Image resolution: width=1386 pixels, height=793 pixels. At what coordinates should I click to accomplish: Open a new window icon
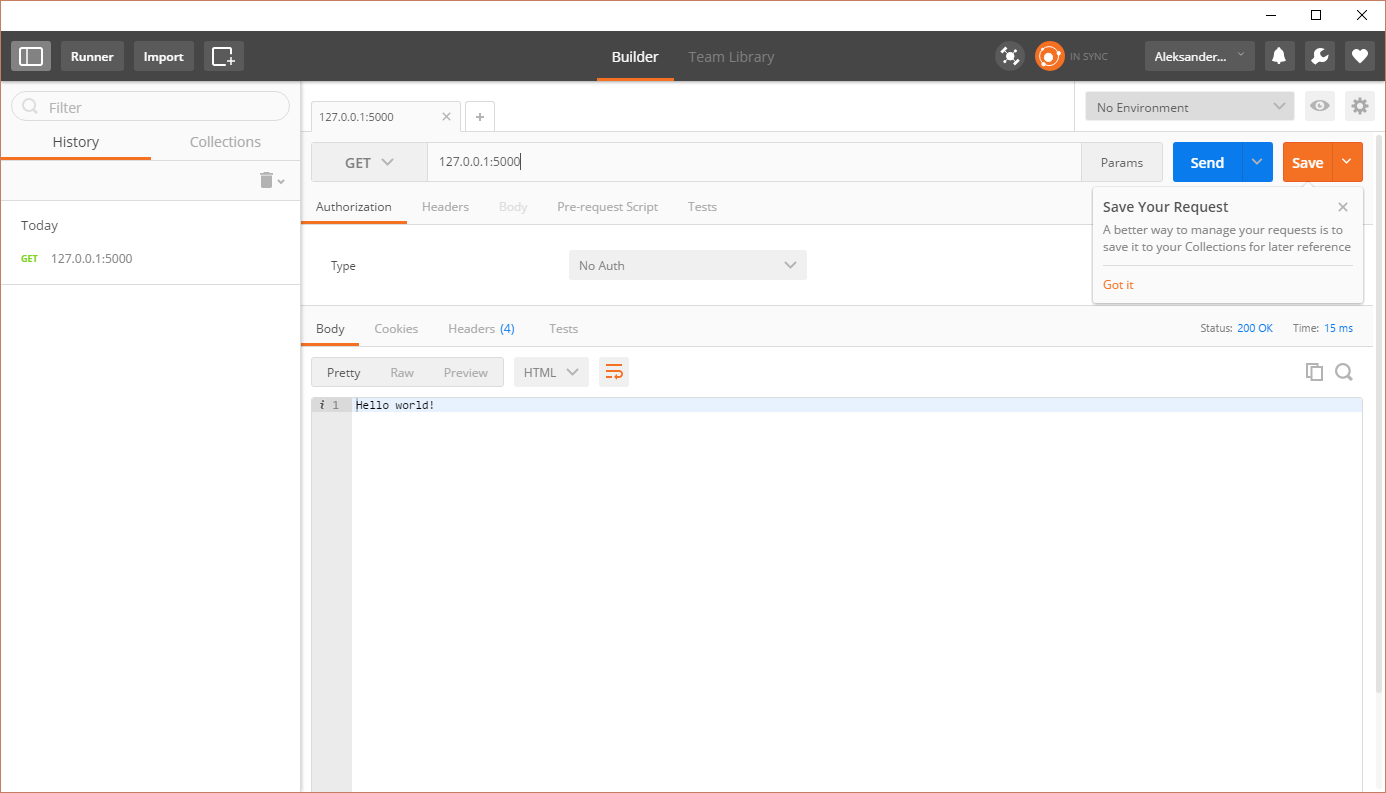tap(223, 56)
